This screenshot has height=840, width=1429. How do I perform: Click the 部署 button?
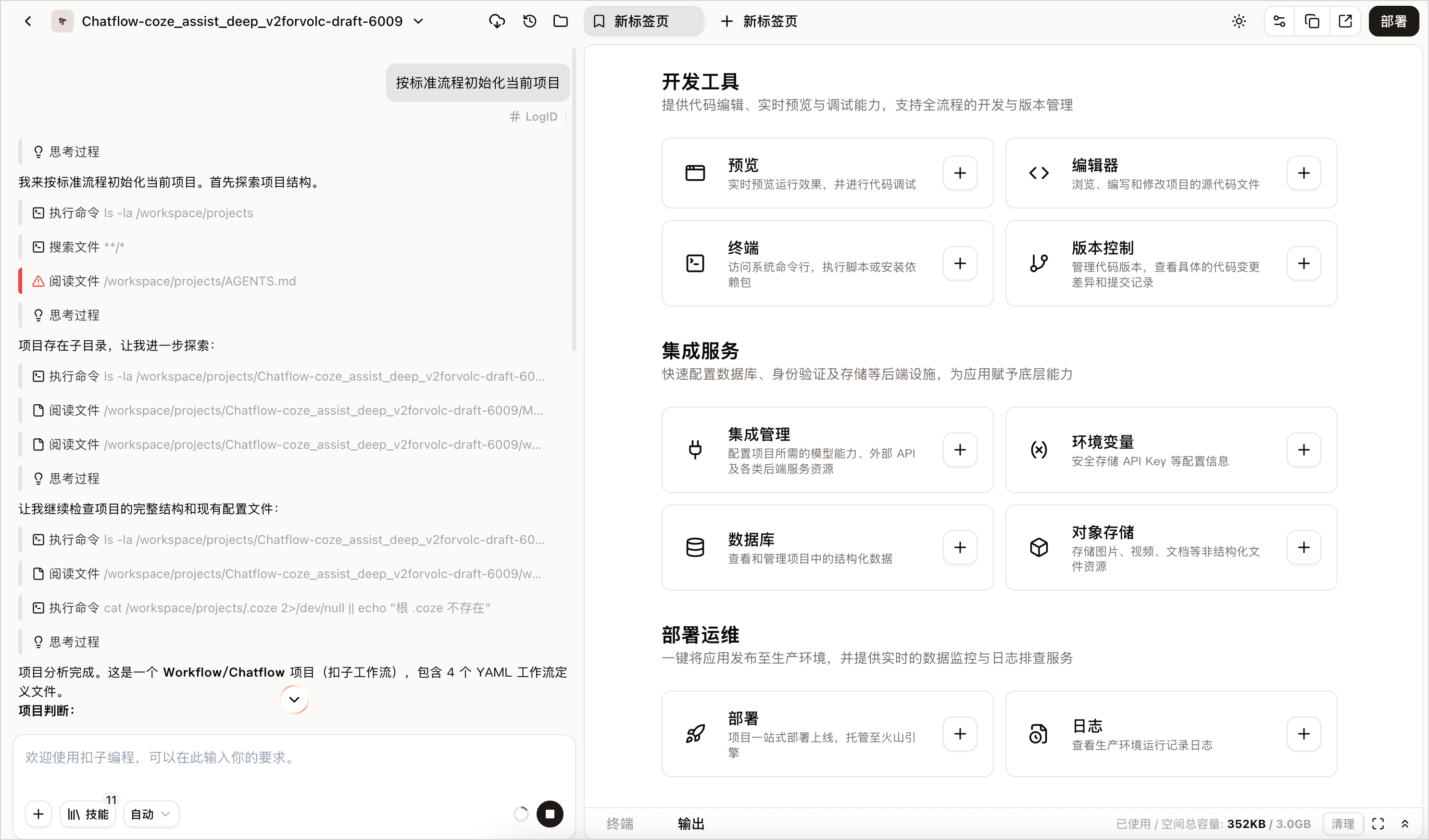click(1393, 22)
